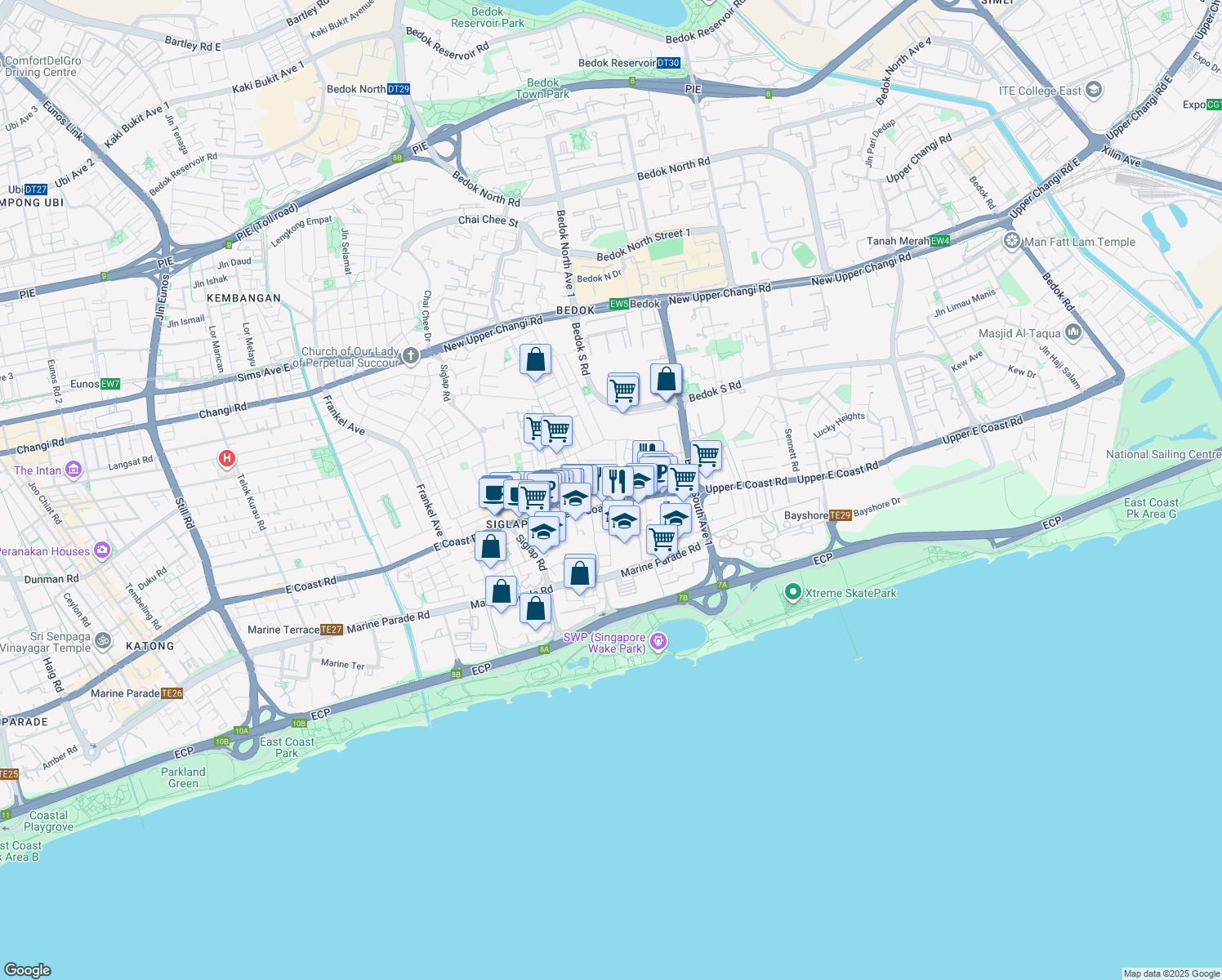Click the Sri Senpaga Vinayagar Temple om icon
1222x980 pixels.
point(103,640)
